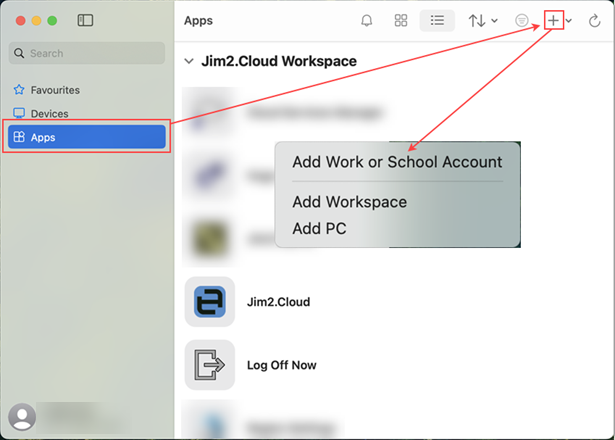615x440 pixels.
Task: Open the sort order dropdown
Action: click(483, 20)
